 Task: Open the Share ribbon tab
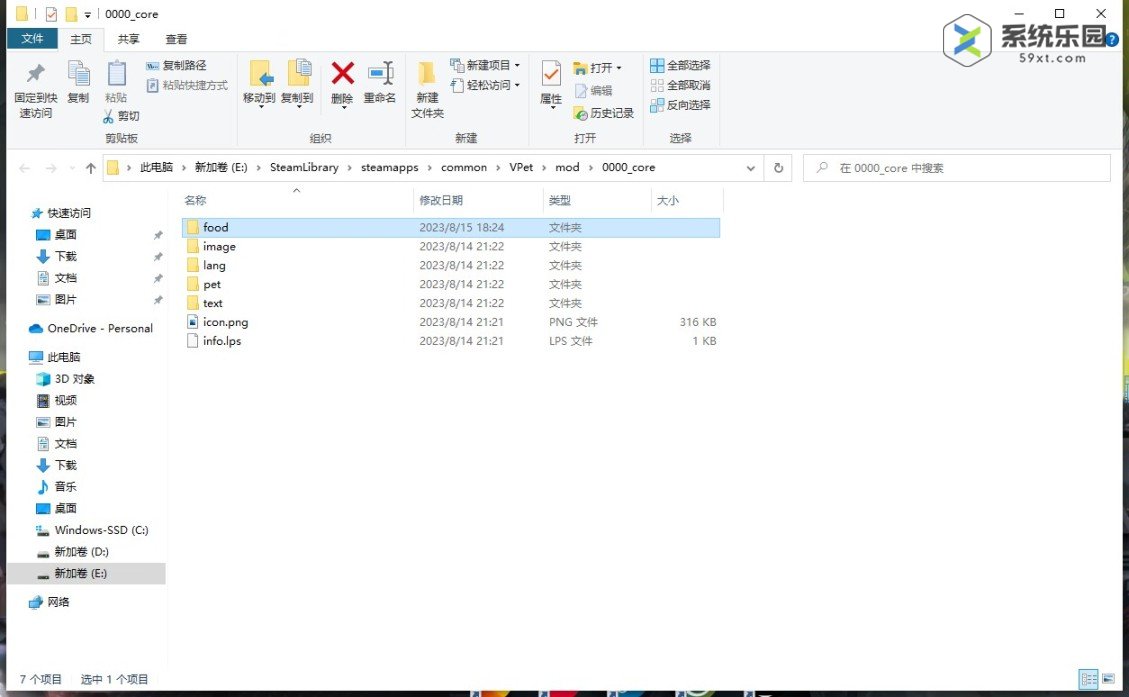[x=128, y=39]
